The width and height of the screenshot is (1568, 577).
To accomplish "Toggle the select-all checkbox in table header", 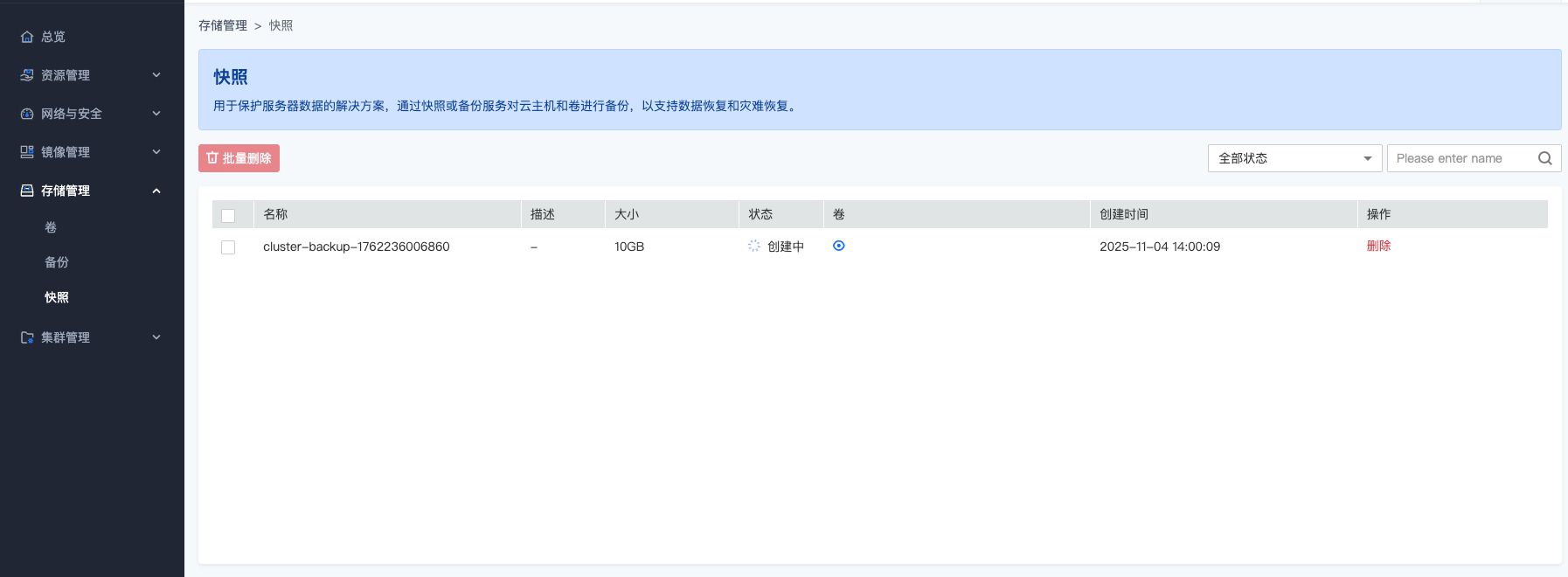I will [x=228, y=215].
